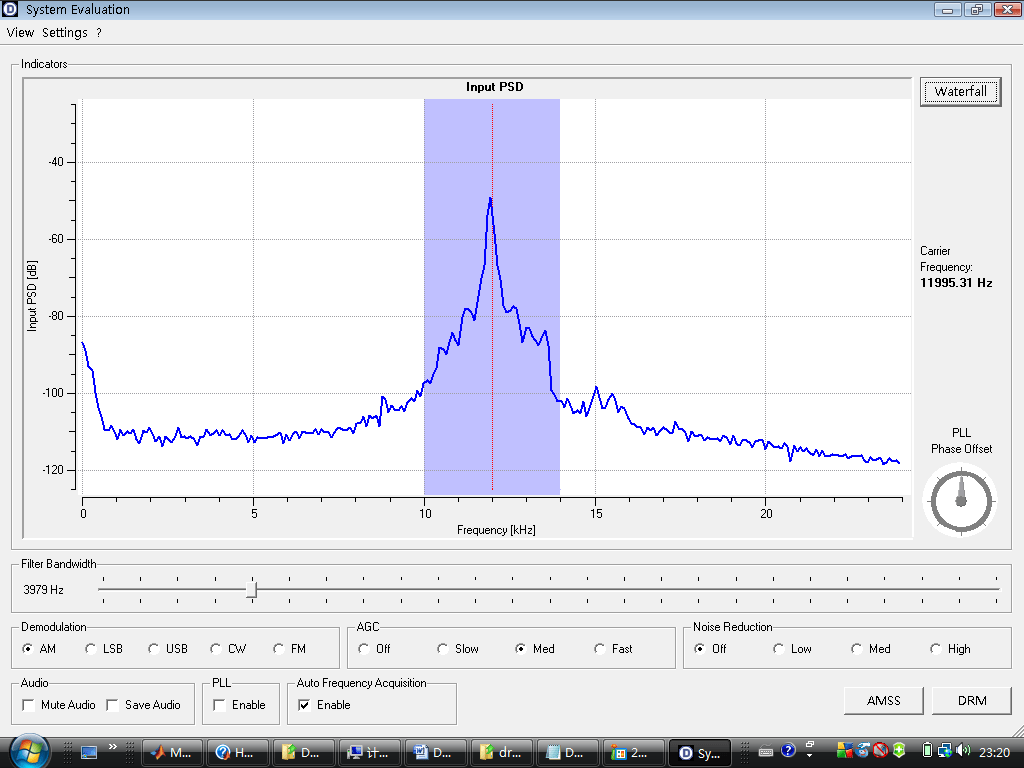The height and width of the screenshot is (768, 1024).
Task: Set Noise Reduction to Med
Action: pyautogui.click(x=871, y=648)
